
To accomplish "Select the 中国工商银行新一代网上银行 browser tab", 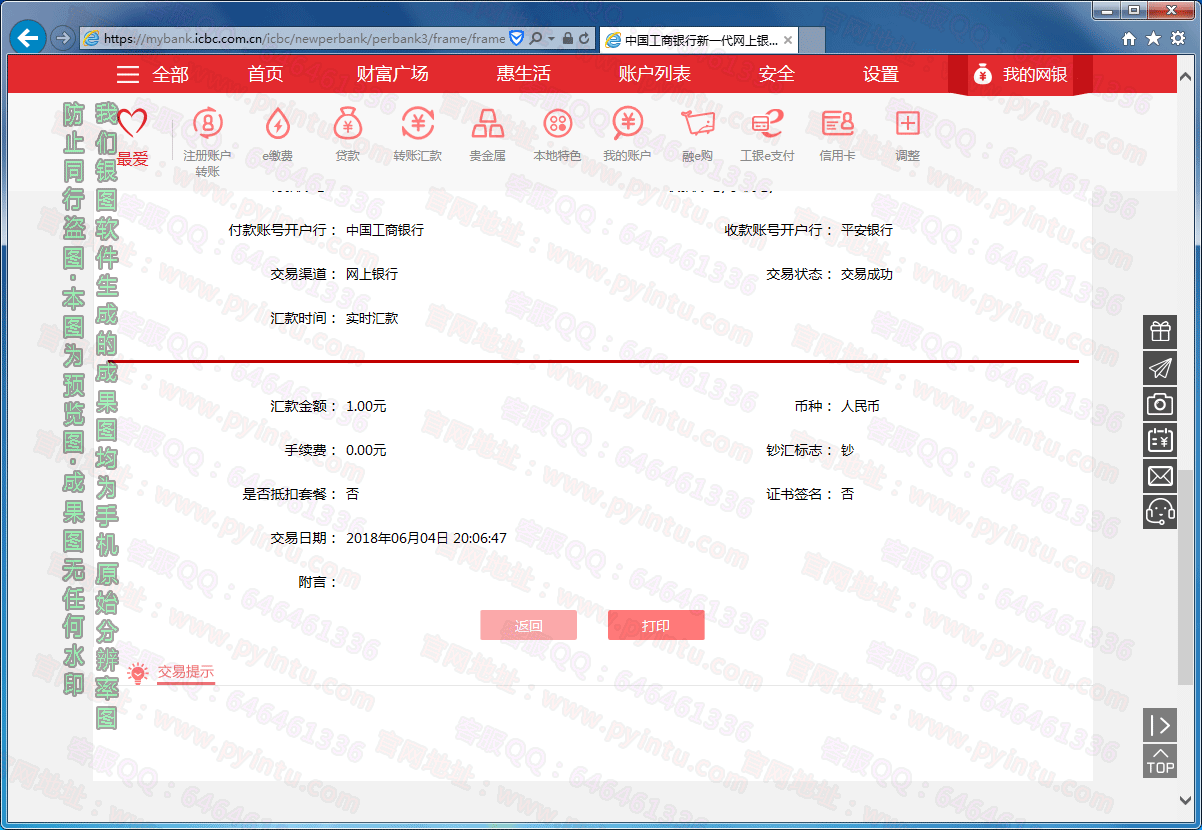I will (699, 40).
